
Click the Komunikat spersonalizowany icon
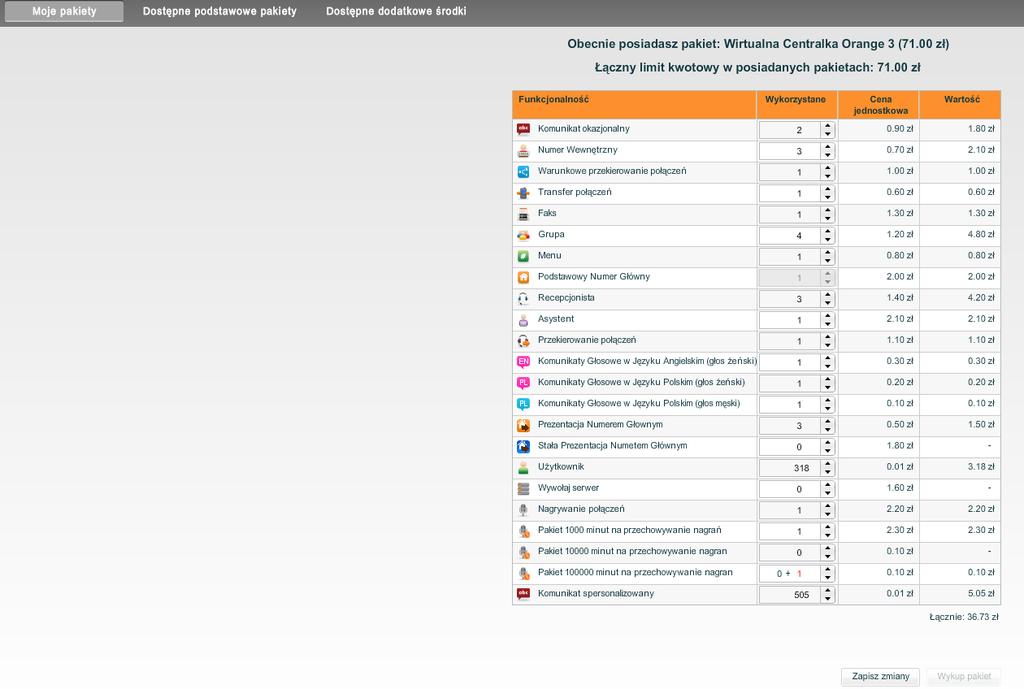coord(523,594)
